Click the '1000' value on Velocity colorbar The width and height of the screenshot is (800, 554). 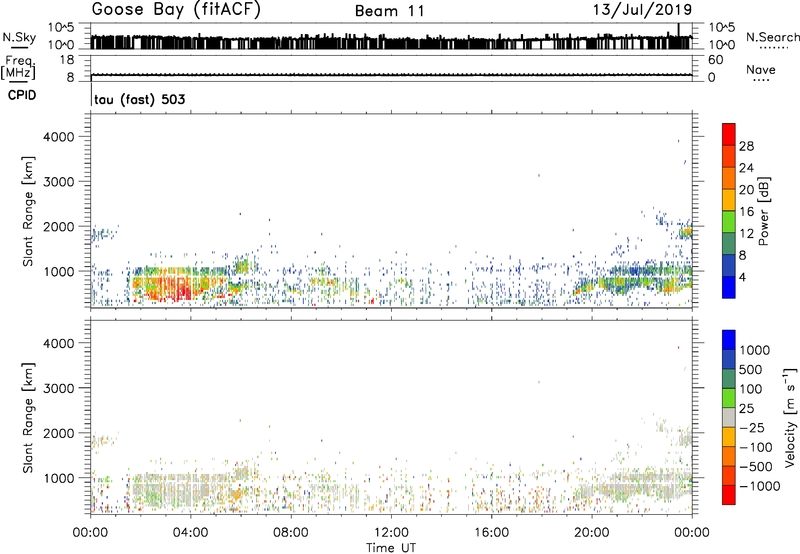coord(755,350)
